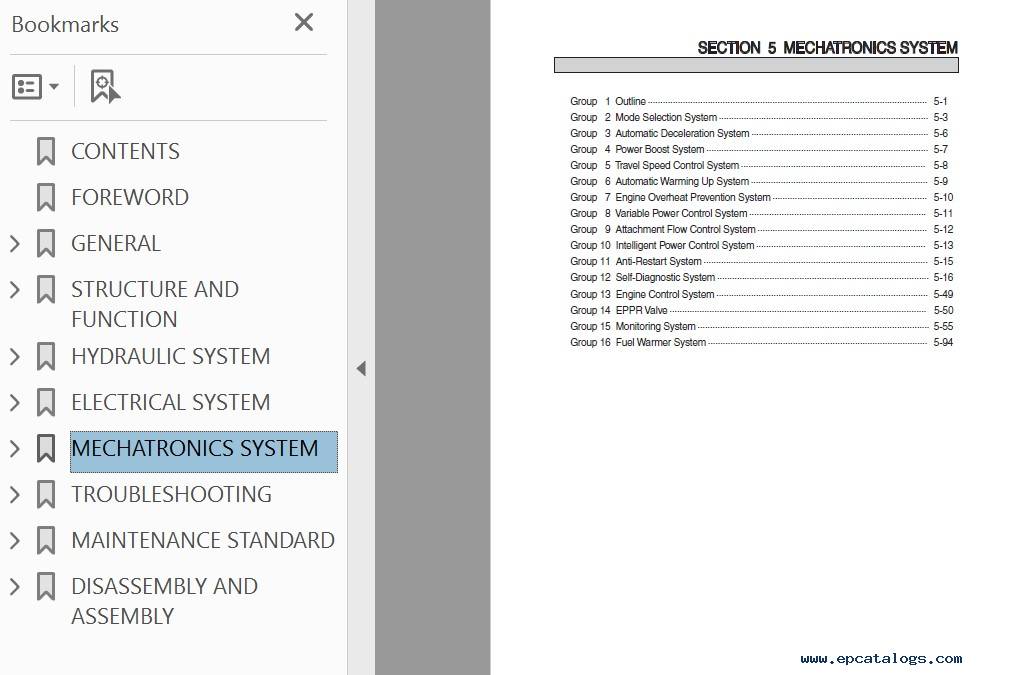Click the SECTION 5 MECHATRONICS SYSTEM heading
Viewport: 1013px width, 675px height.
tap(827, 48)
